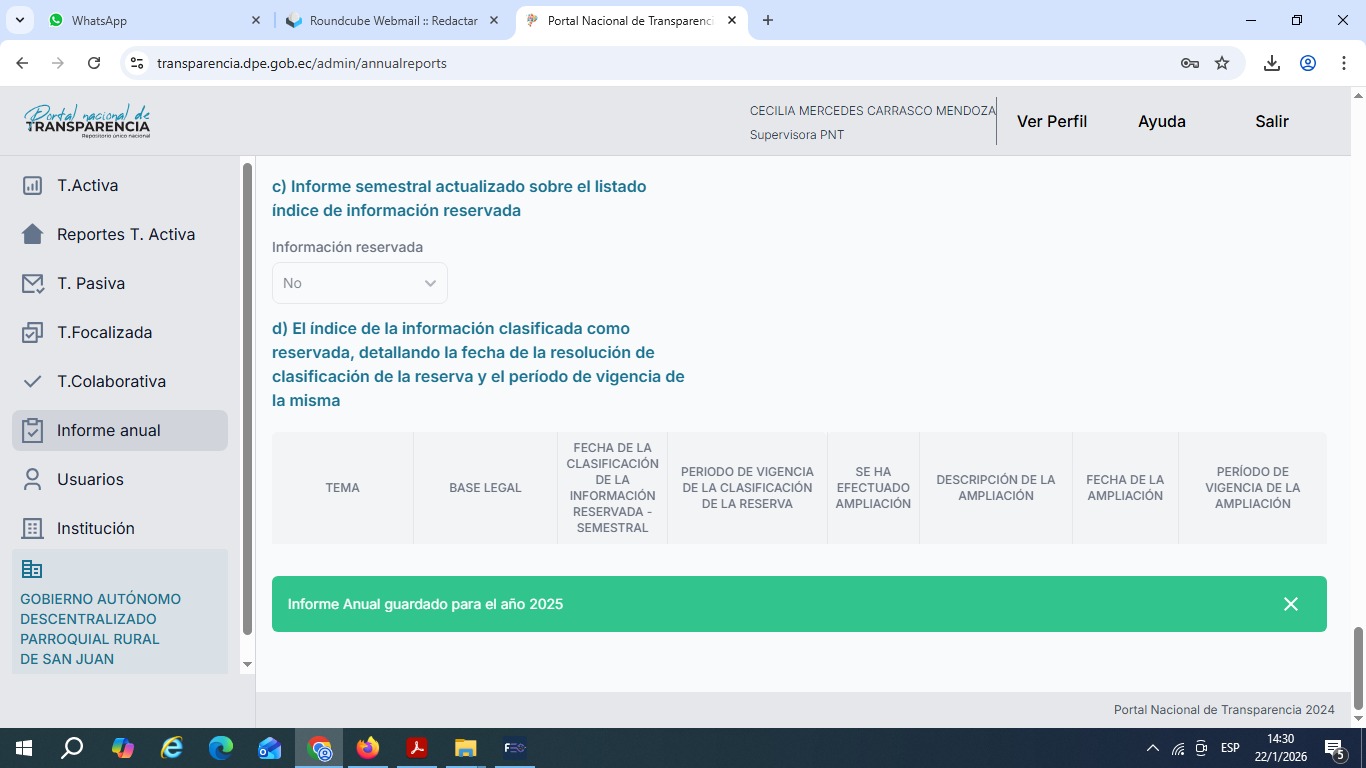1366x768 pixels.
Task: Expand the Información reservada dropdown
Action: coord(359,283)
